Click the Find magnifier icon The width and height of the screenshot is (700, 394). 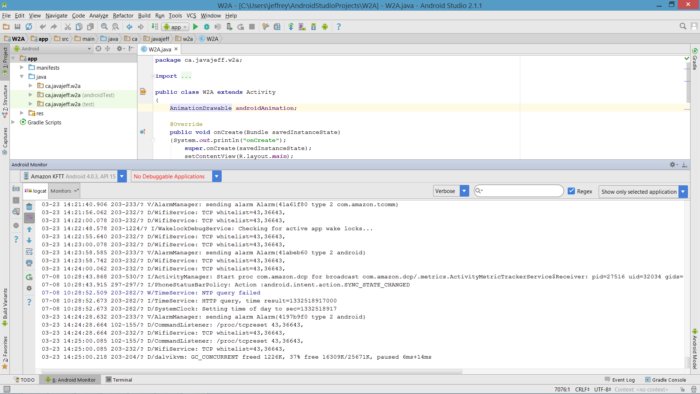(x=104, y=27)
